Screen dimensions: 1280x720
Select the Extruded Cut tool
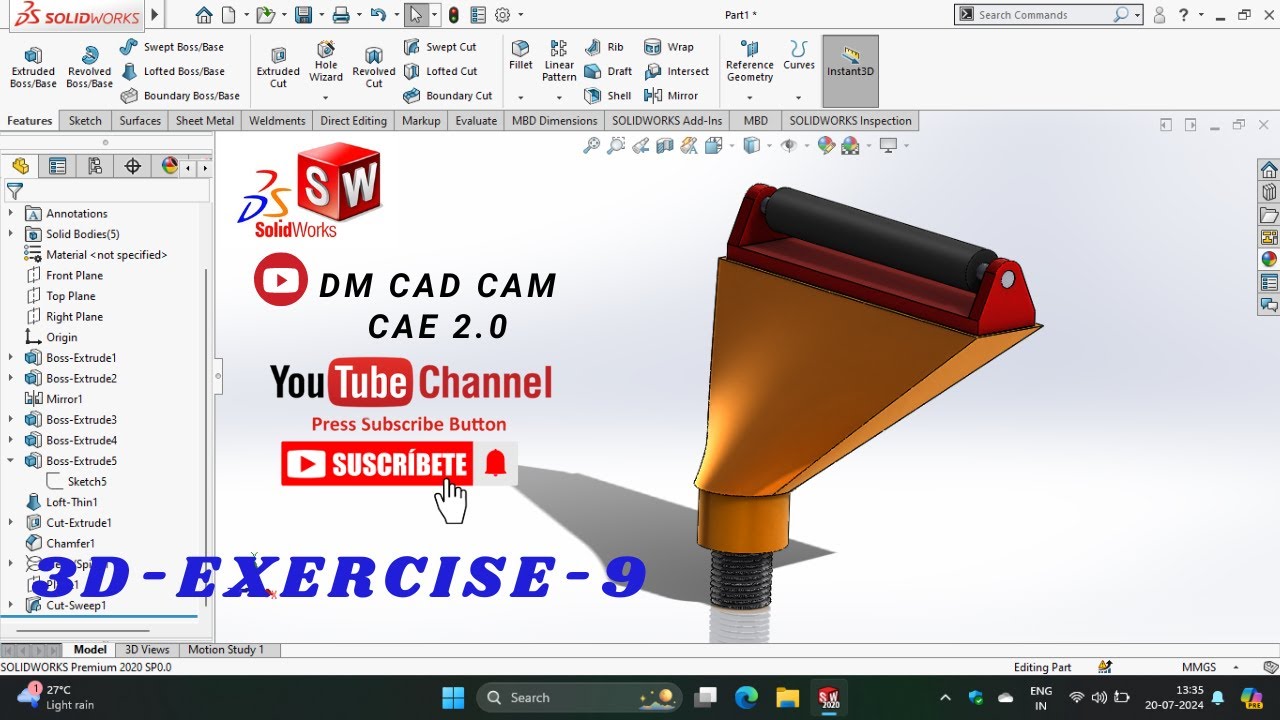click(x=278, y=67)
